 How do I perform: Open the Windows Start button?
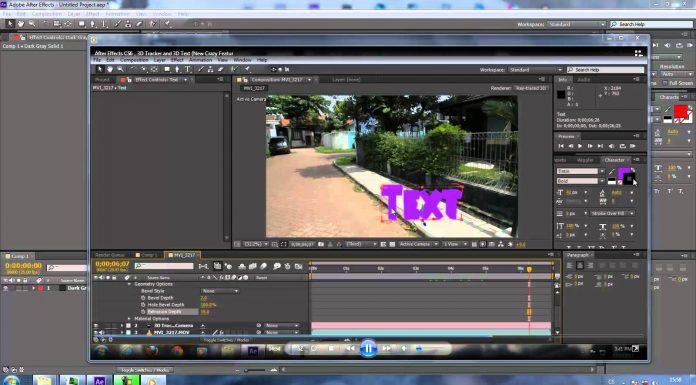click(11, 381)
